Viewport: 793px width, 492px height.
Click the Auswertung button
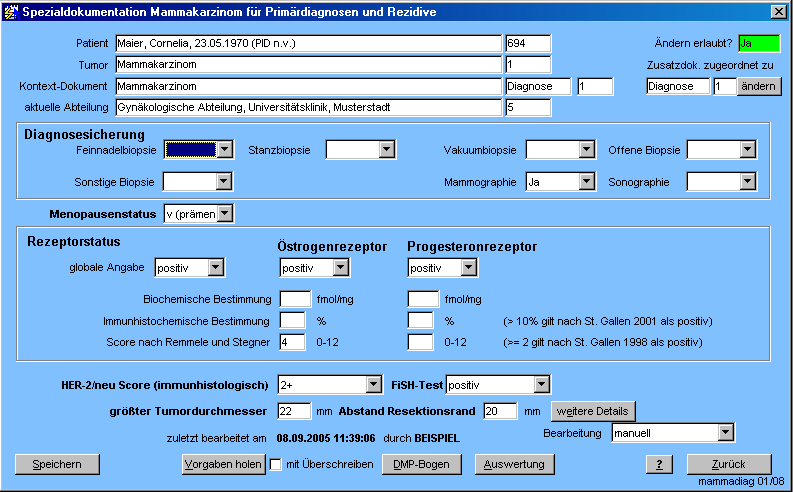tap(516, 464)
